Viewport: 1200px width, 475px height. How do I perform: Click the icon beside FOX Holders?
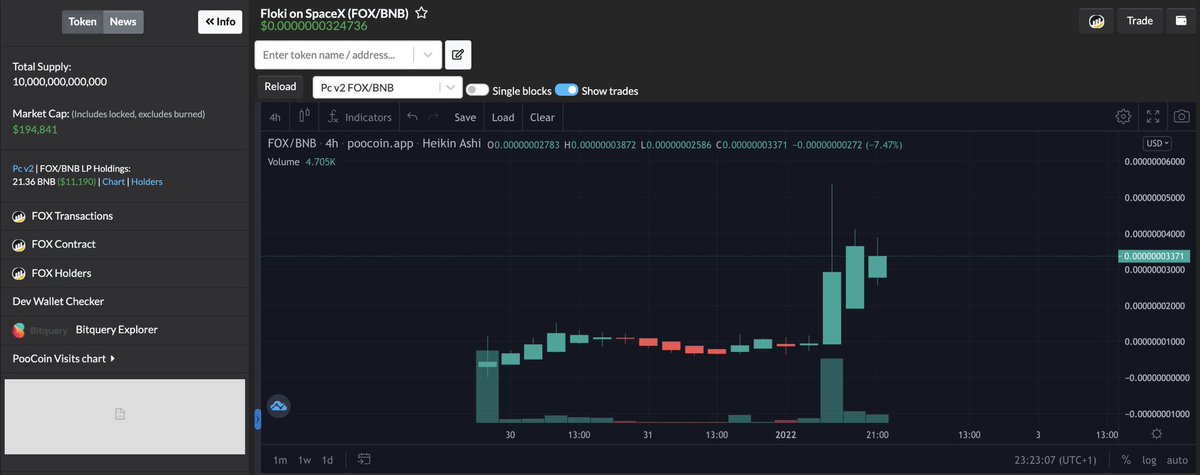[19, 273]
